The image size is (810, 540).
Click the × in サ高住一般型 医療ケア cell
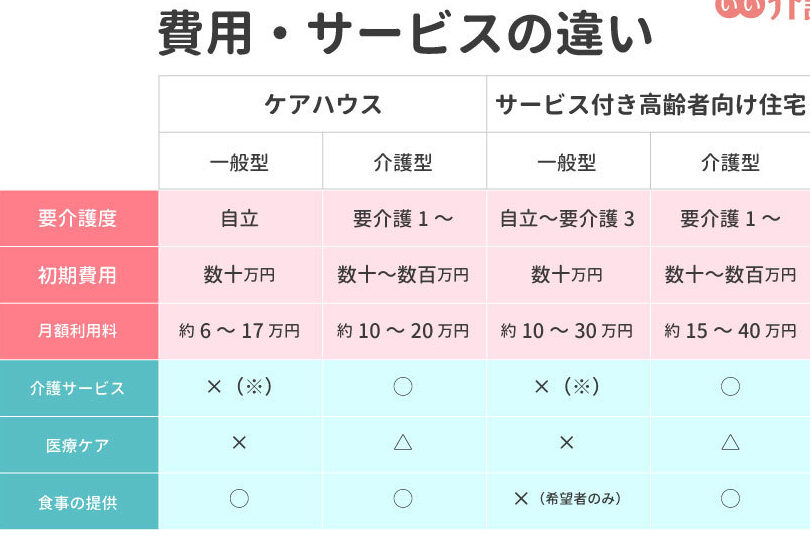tap(567, 443)
